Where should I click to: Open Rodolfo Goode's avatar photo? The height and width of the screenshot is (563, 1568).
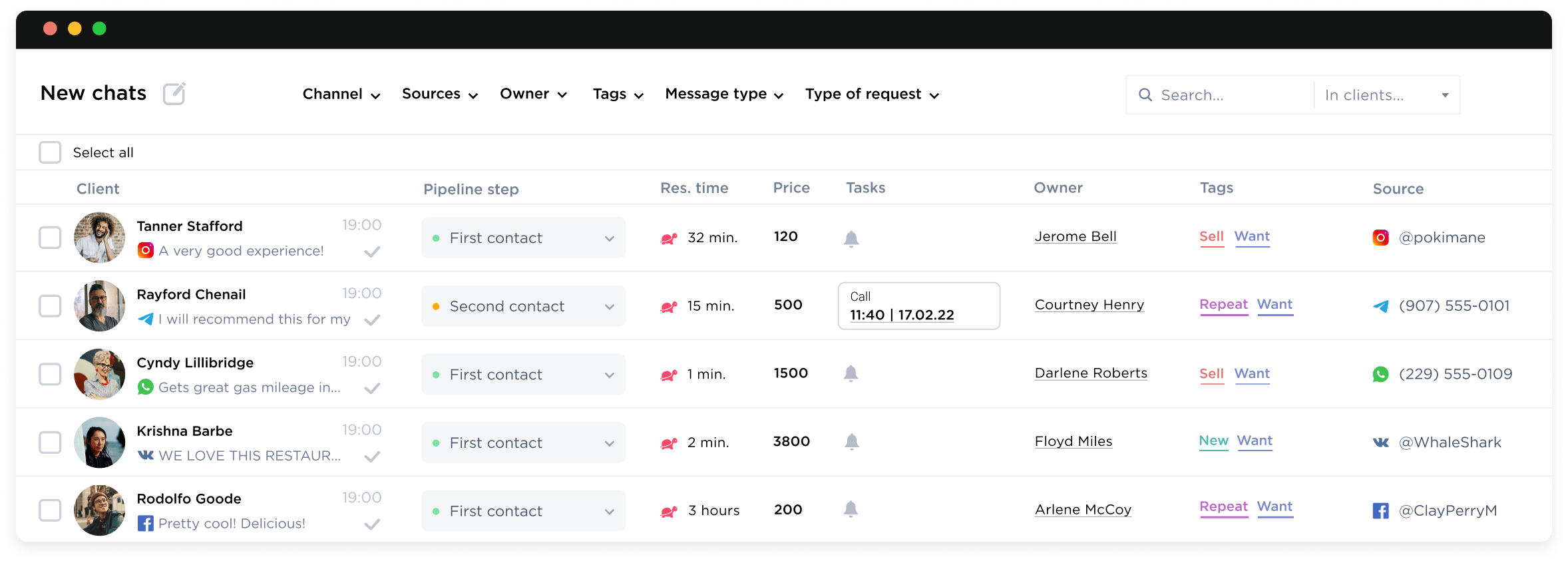click(99, 510)
